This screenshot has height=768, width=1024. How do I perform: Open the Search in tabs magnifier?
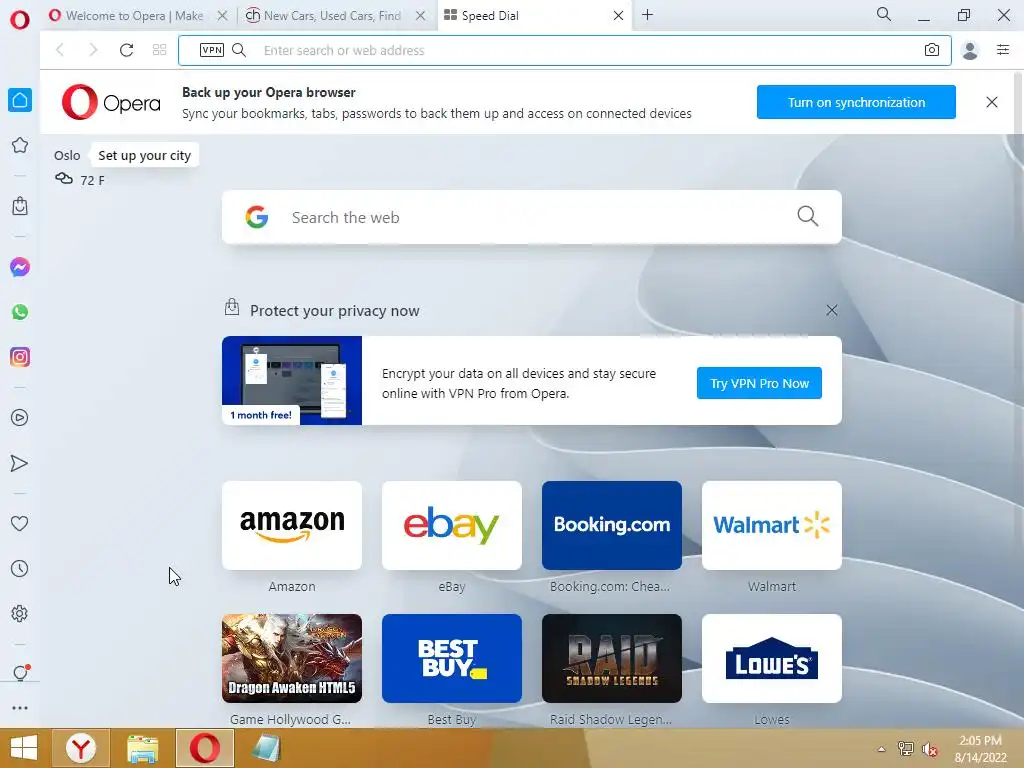click(884, 14)
